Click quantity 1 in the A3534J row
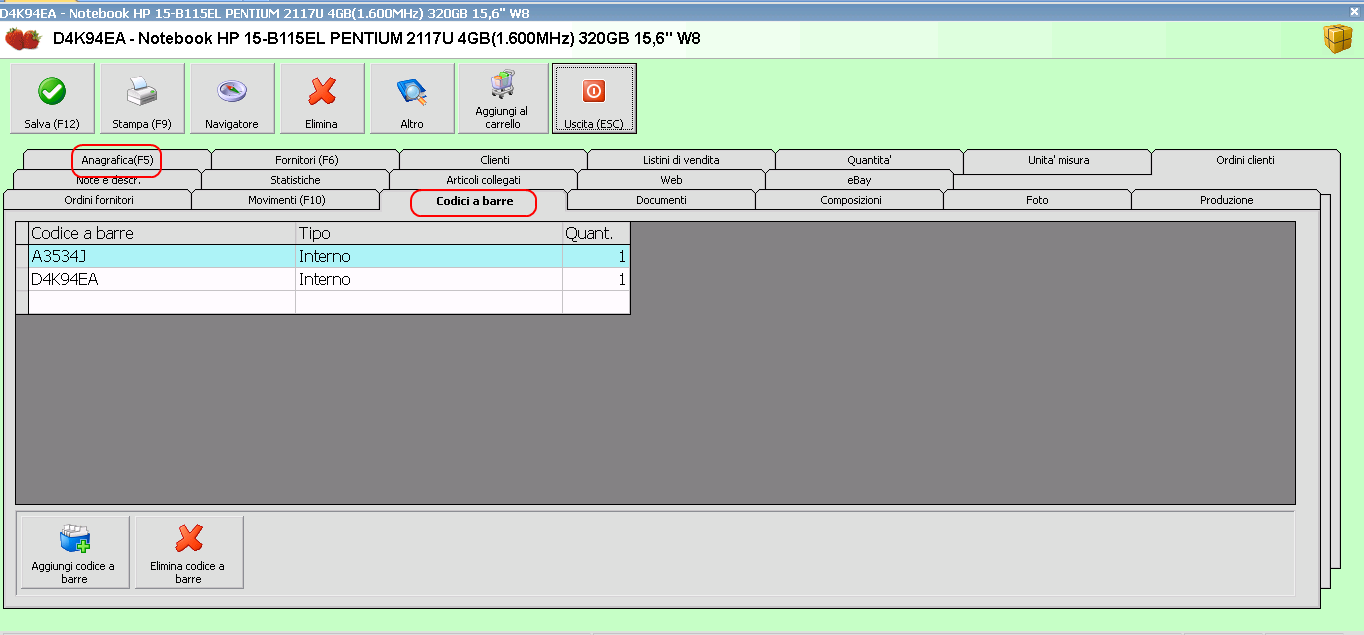1364x635 pixels. [x=596, y=256]
